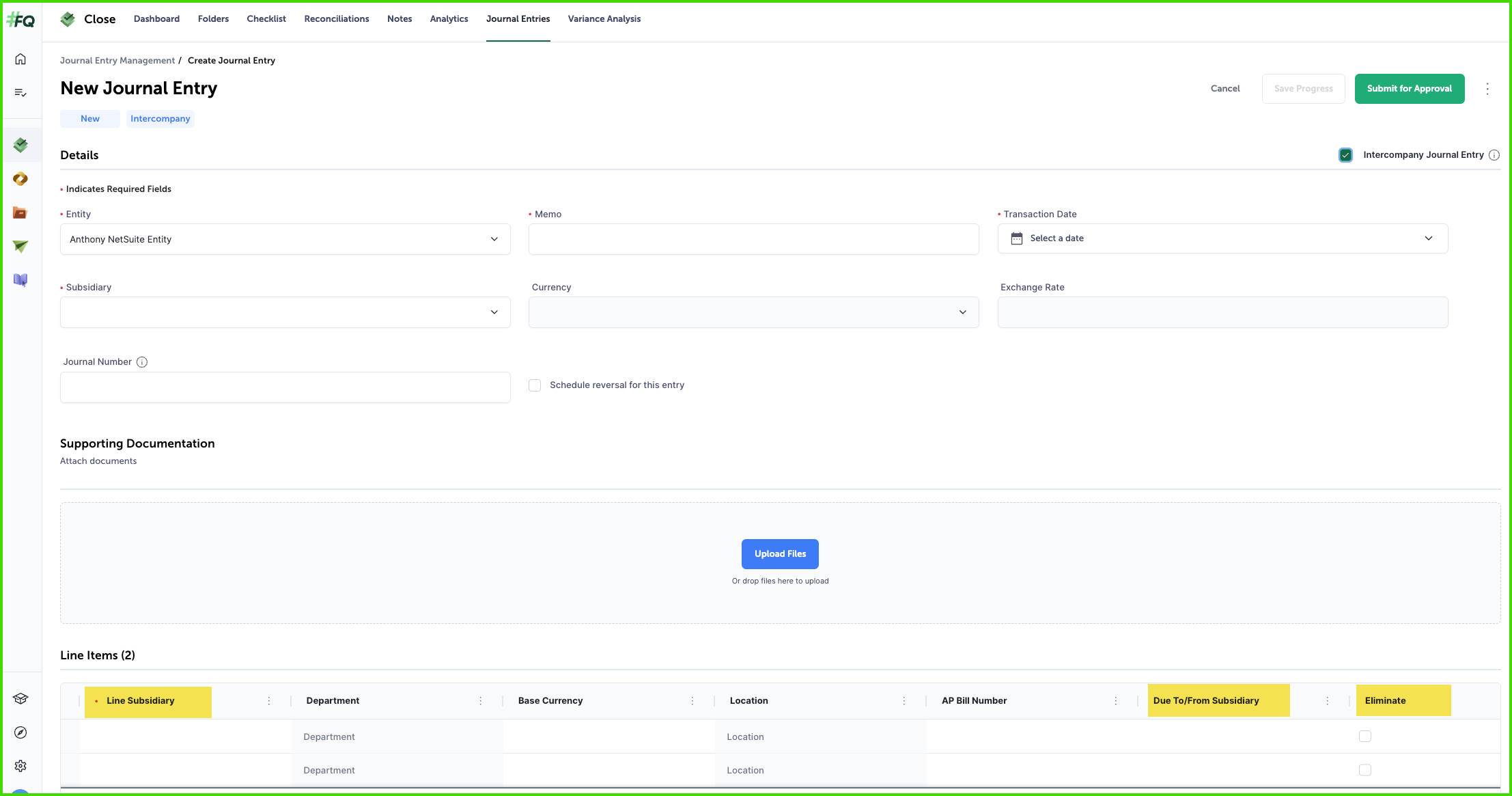Click the home icon in sidebar
This screenshot has height=796, width=1512.
tap(20, 59)
